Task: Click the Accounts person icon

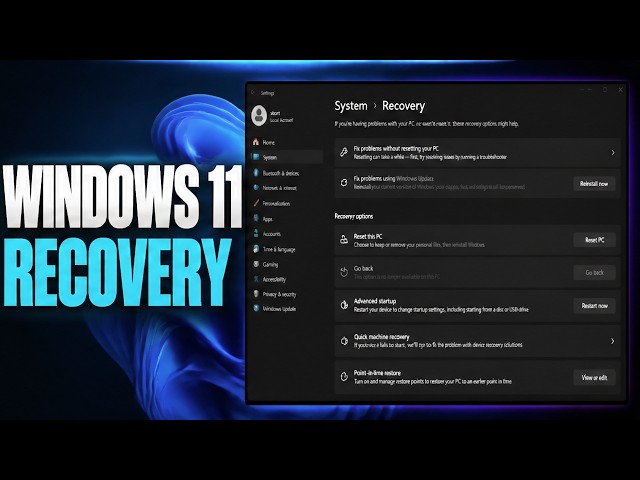Action: 256,233
